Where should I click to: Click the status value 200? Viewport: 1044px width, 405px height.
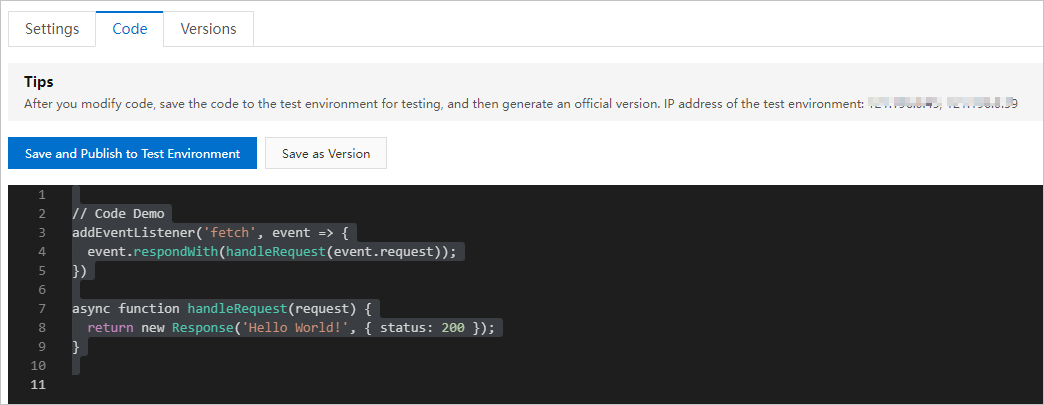pos(452,327)
